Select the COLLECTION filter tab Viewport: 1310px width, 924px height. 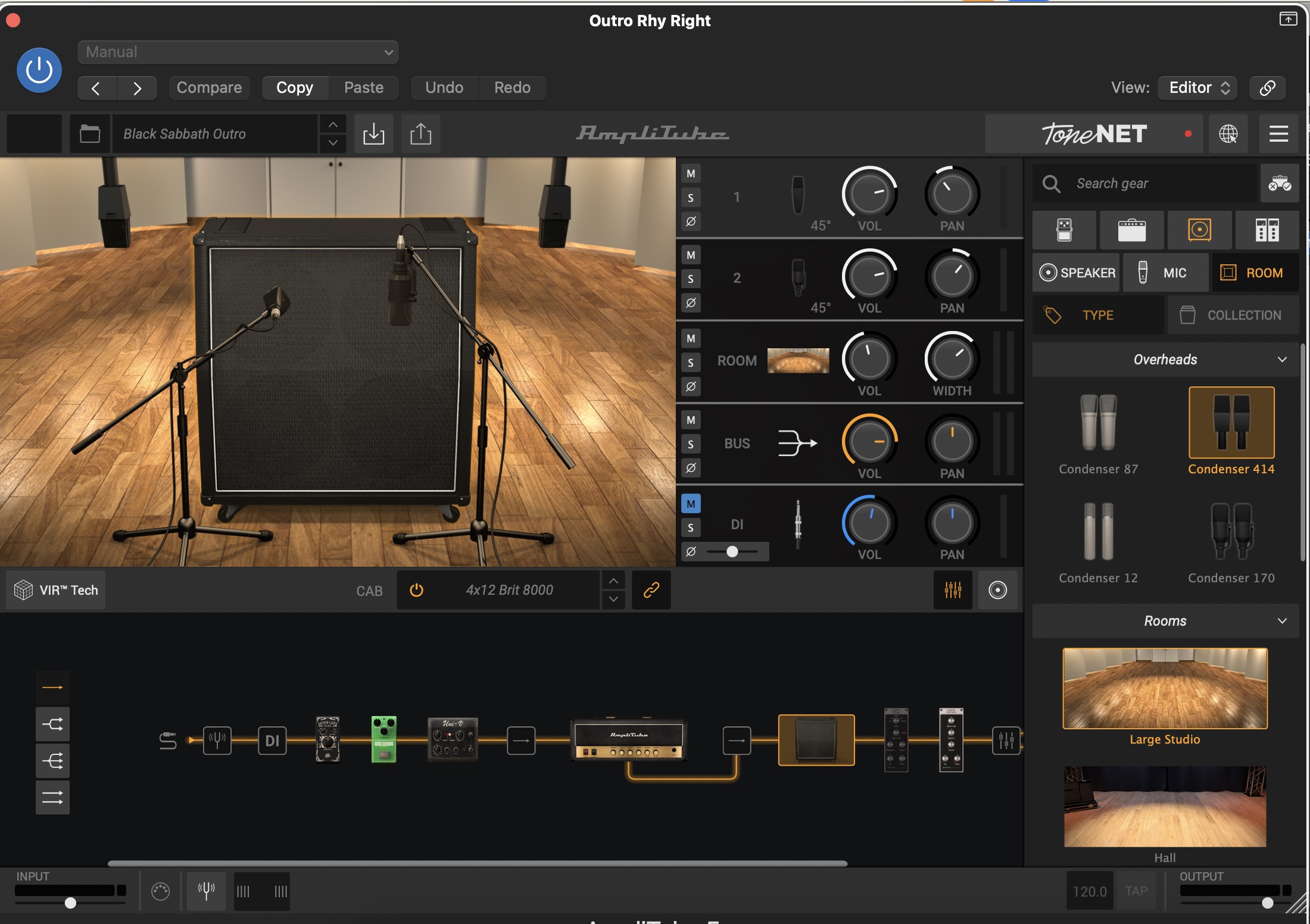pos(1233,315)
